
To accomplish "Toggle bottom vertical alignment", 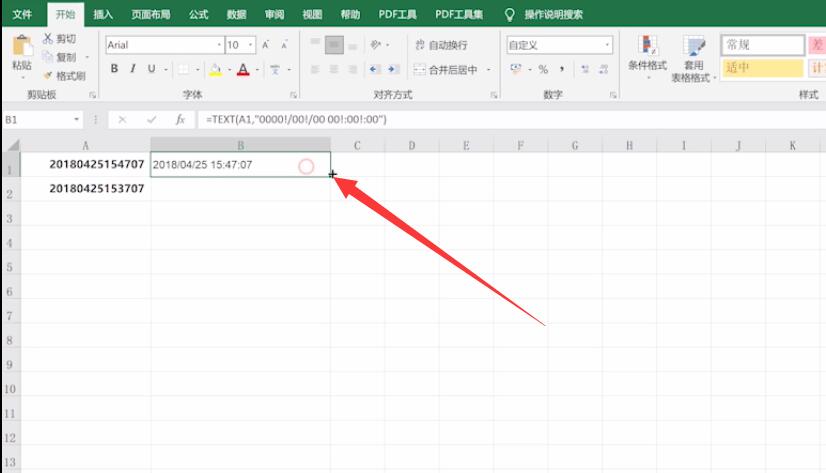I will click(x=353, y=45).
